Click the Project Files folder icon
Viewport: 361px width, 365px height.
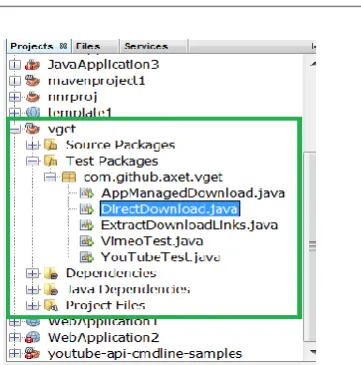click(51, 305)
